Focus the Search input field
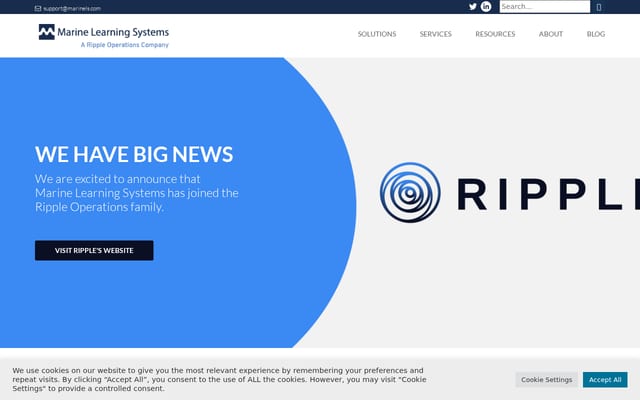 click(544, 7)
